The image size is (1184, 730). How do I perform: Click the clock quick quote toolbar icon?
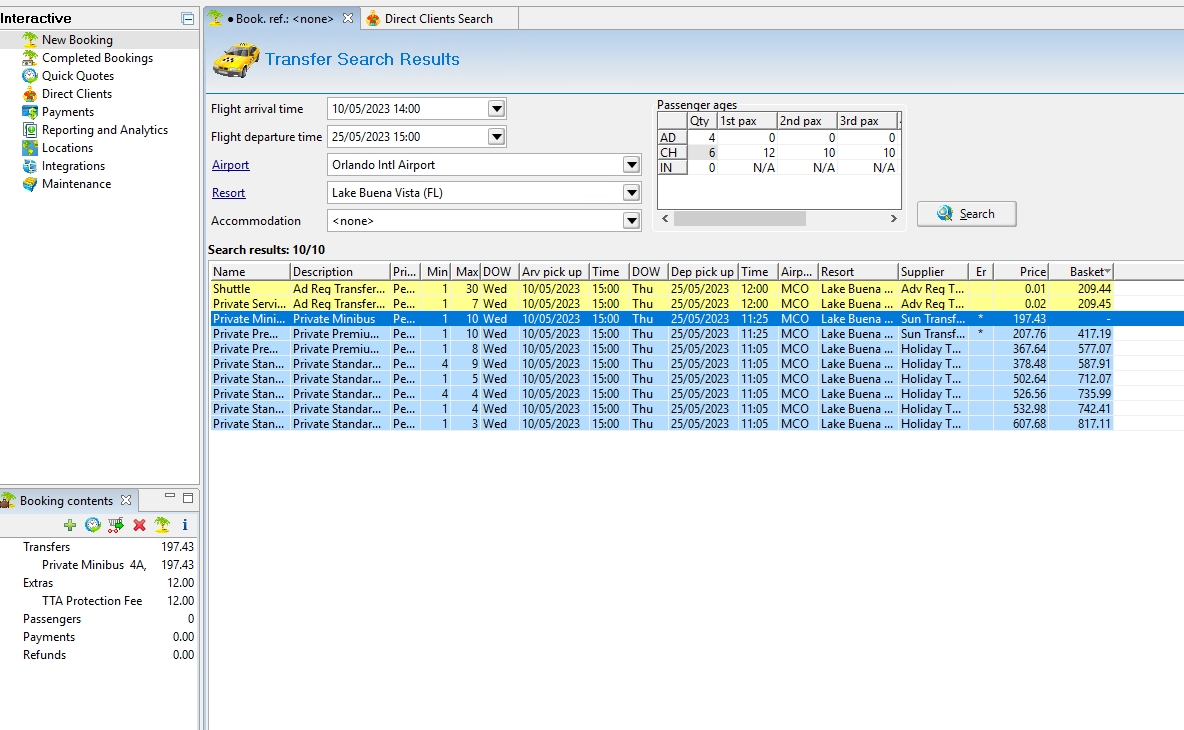pyautogui.click(x=93, y=525)
